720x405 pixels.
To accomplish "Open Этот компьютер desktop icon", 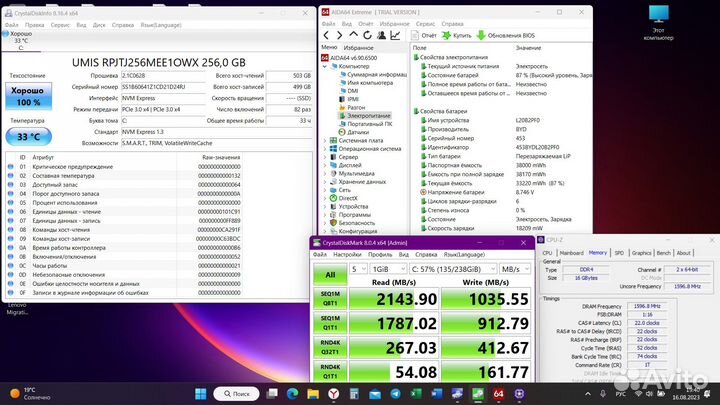I will click(658, 23).
